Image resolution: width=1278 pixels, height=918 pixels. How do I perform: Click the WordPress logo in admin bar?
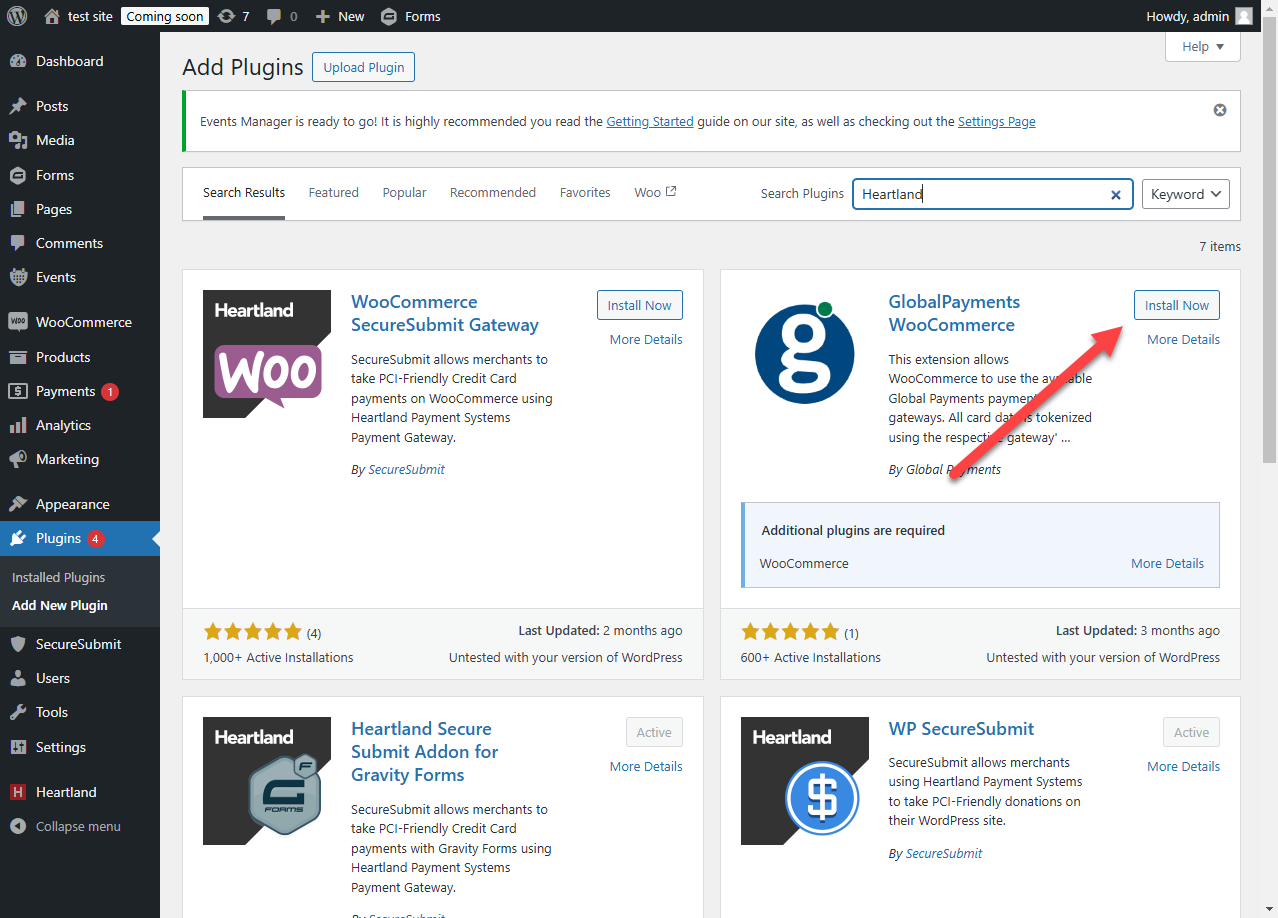pos(17,16)
